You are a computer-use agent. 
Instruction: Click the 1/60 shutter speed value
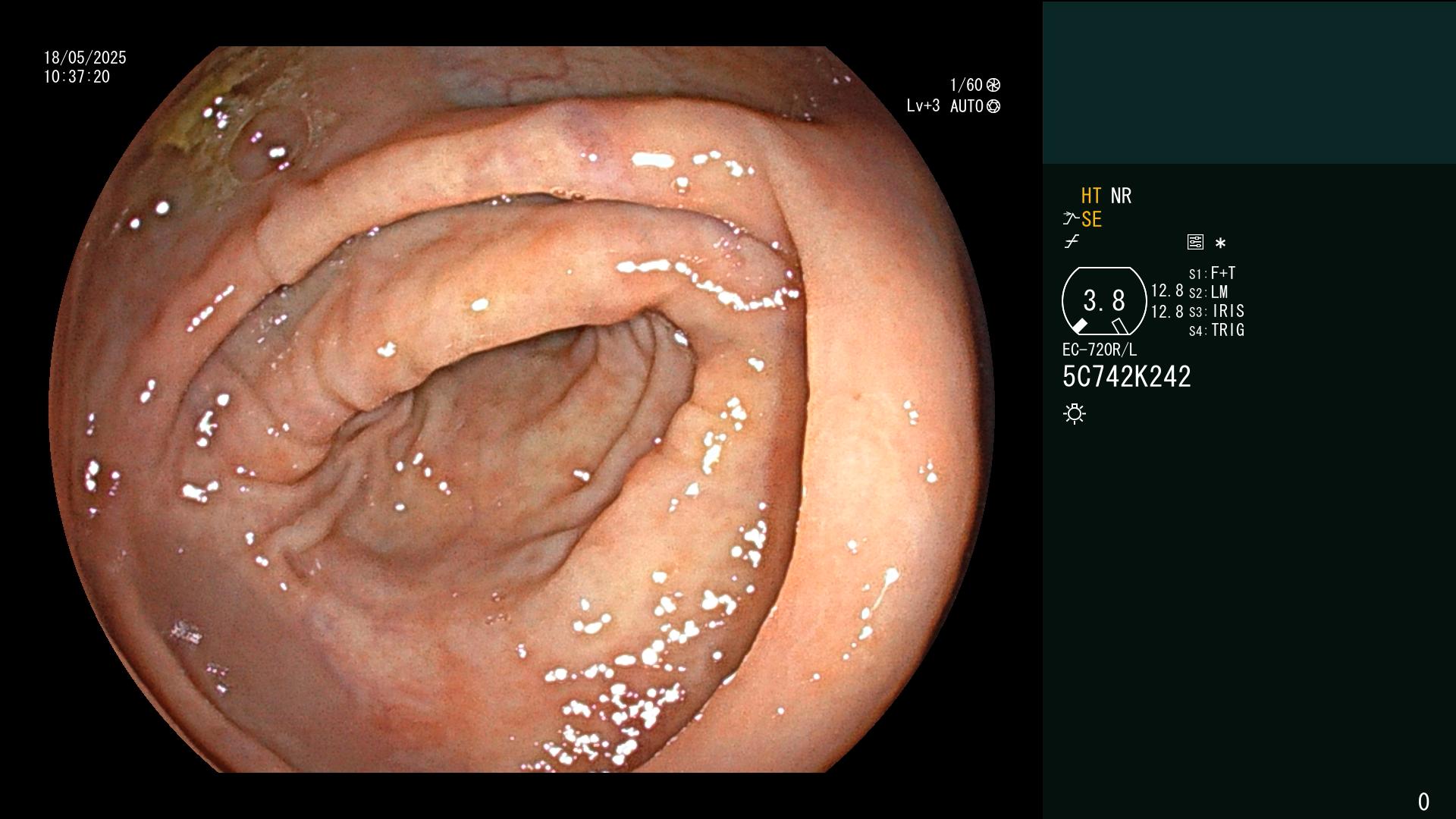966,85
